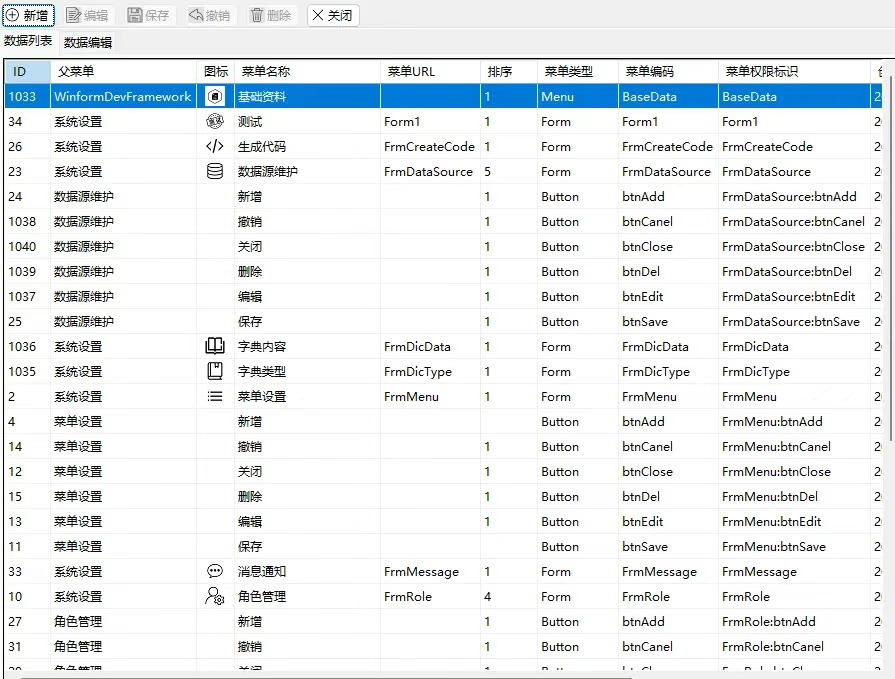Click the 菜单URL column header
Screen dimensions: 895x679
point(430,71)
